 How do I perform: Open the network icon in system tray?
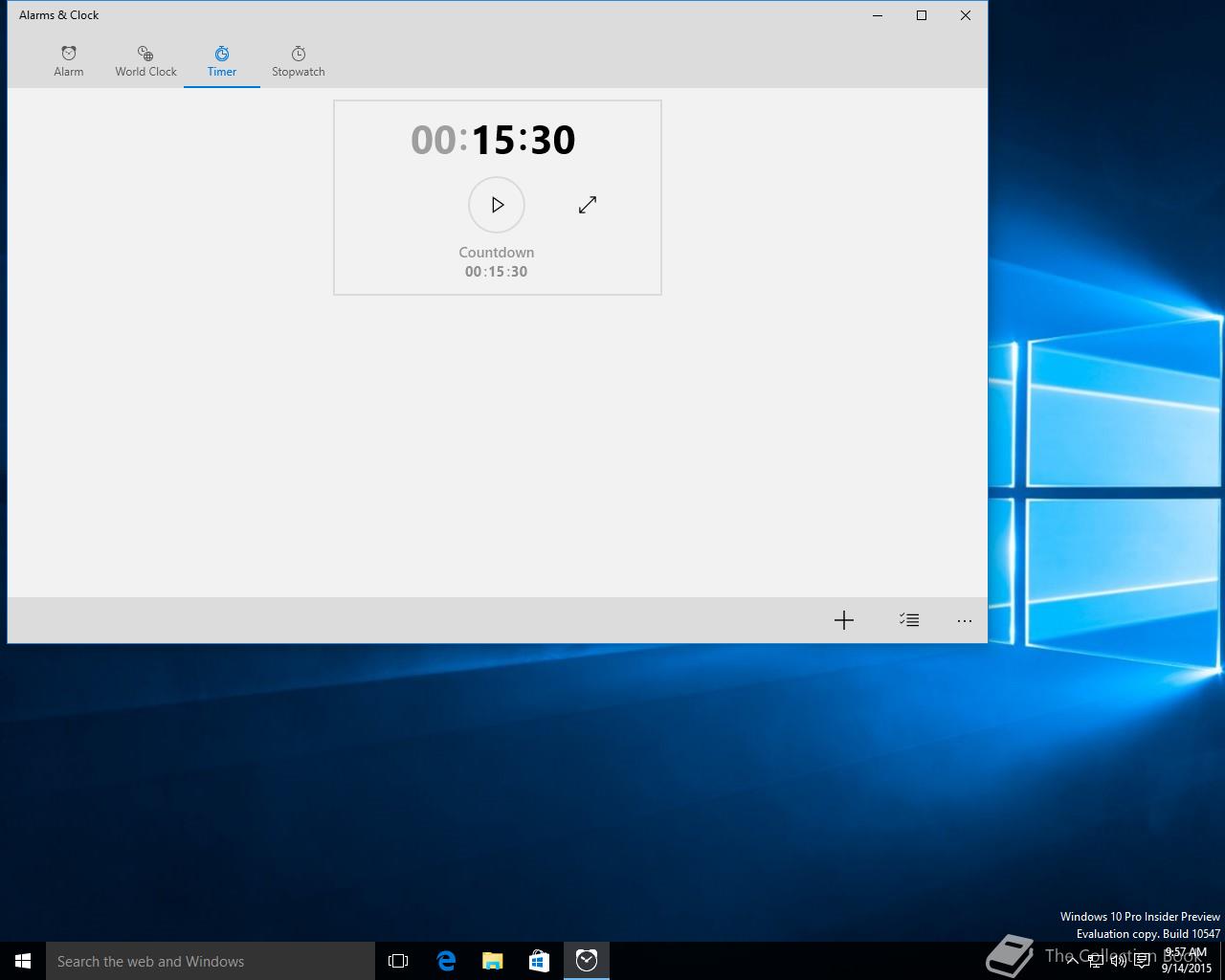[x=1095, y=961]
